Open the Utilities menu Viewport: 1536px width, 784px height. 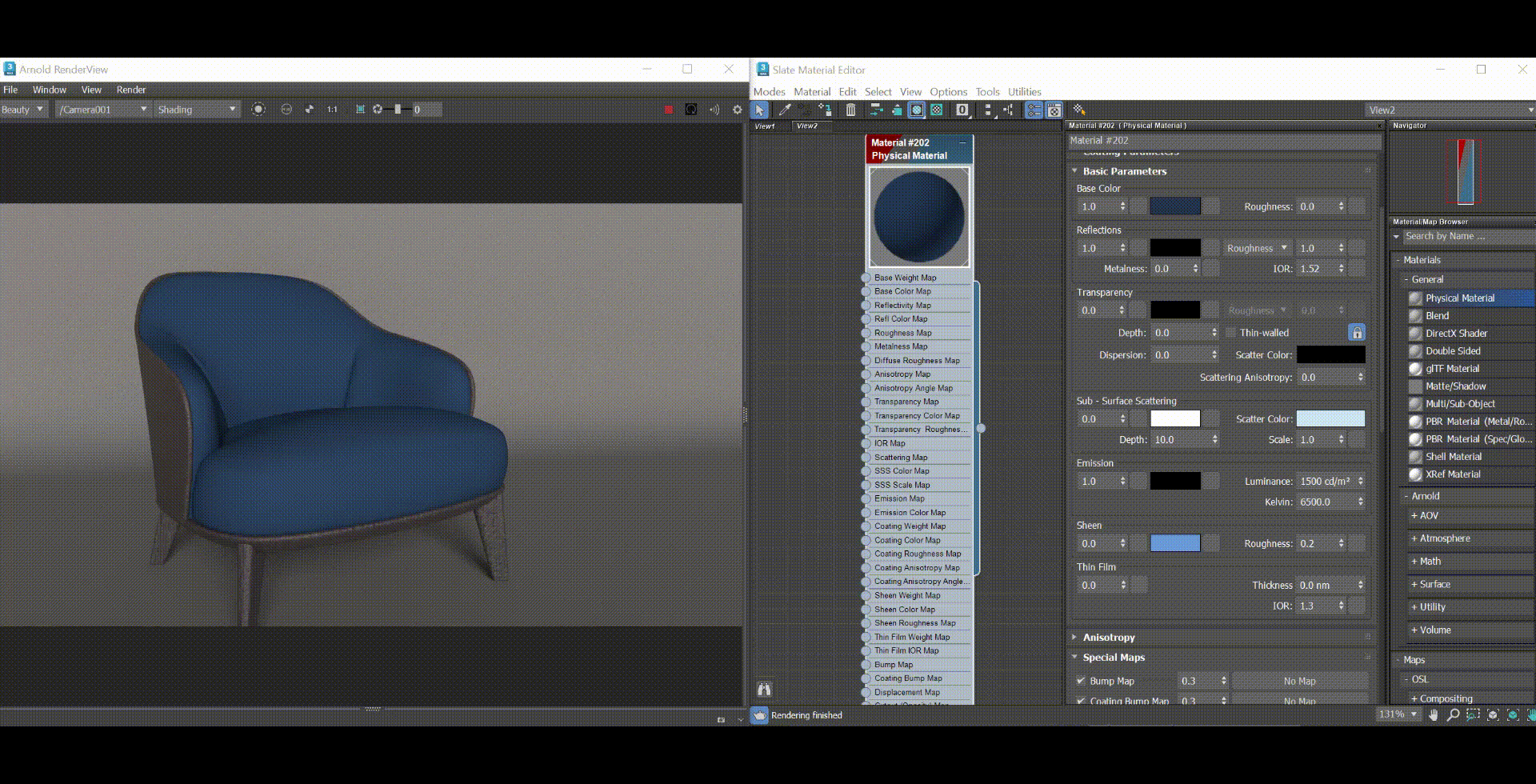(x=1024, y=92)
